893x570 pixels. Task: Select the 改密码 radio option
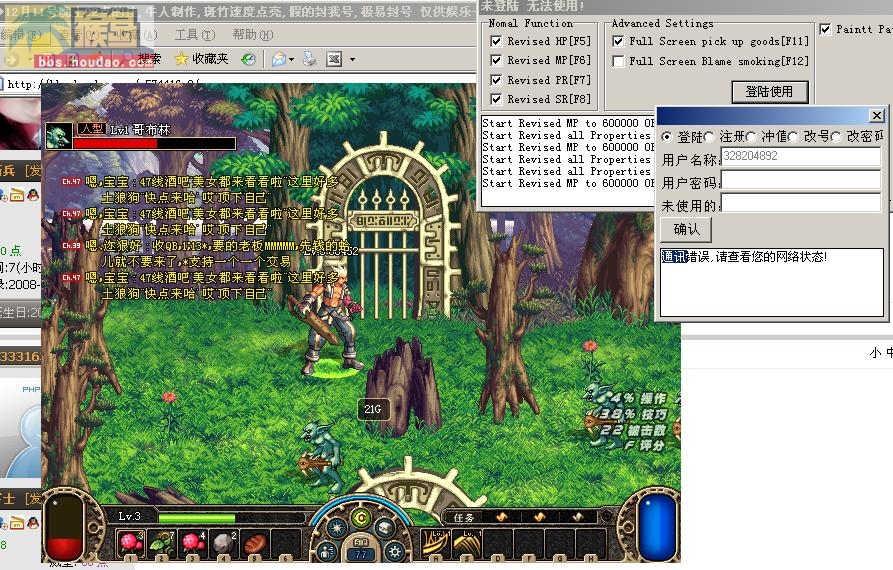(836, 137)
